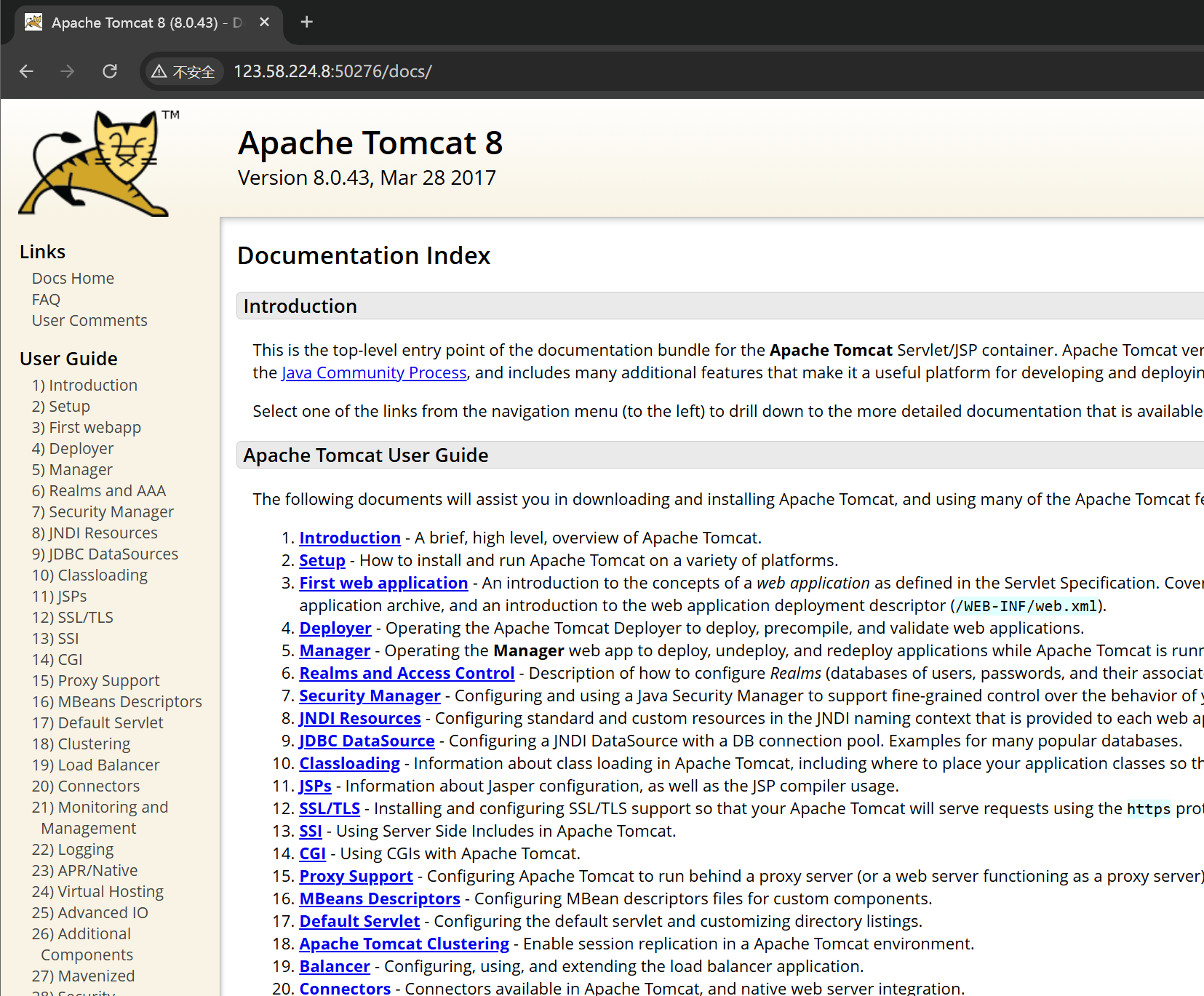Viewport: 1204px width, 996px height.
Task: Open sidebar item 17) Default Servlet
Action: 97,722
